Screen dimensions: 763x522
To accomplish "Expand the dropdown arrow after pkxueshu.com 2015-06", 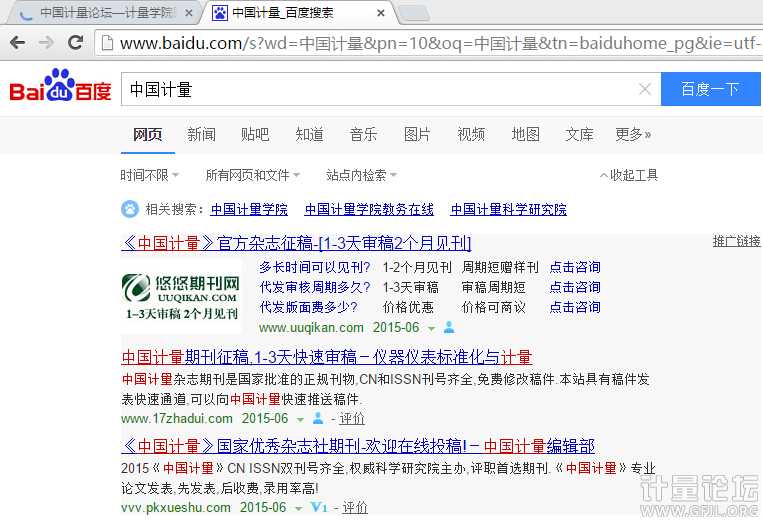I will [x=298, y=509].
